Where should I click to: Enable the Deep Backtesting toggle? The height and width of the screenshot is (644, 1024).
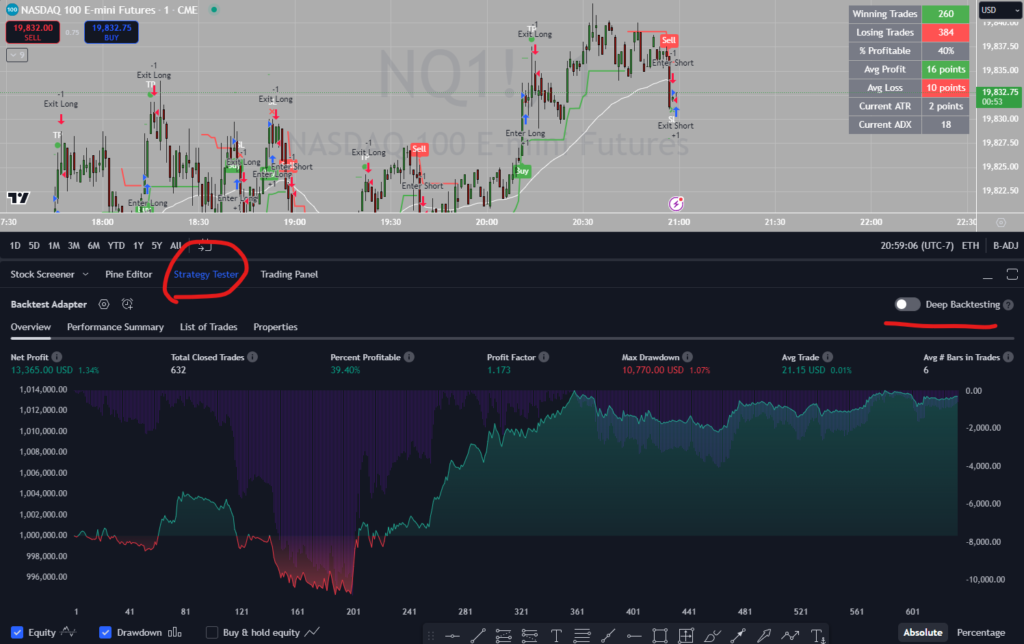(x=907, y=305)
